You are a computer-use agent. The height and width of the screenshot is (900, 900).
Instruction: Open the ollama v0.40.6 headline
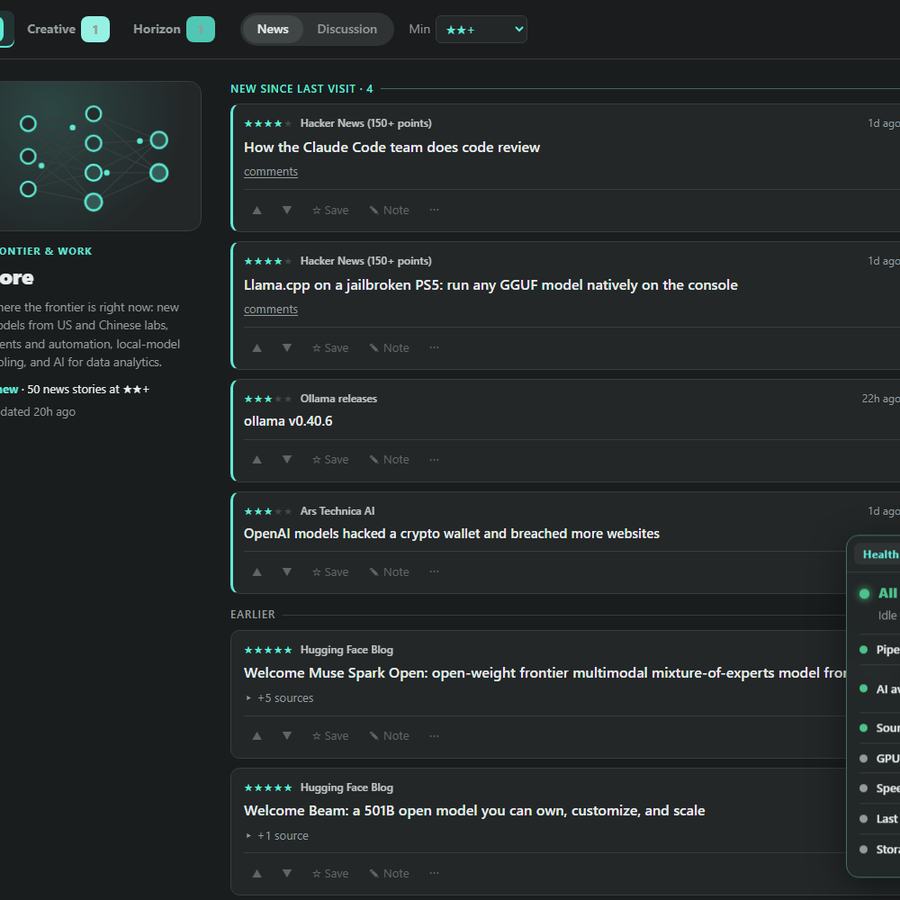click(x=288, y=421)
